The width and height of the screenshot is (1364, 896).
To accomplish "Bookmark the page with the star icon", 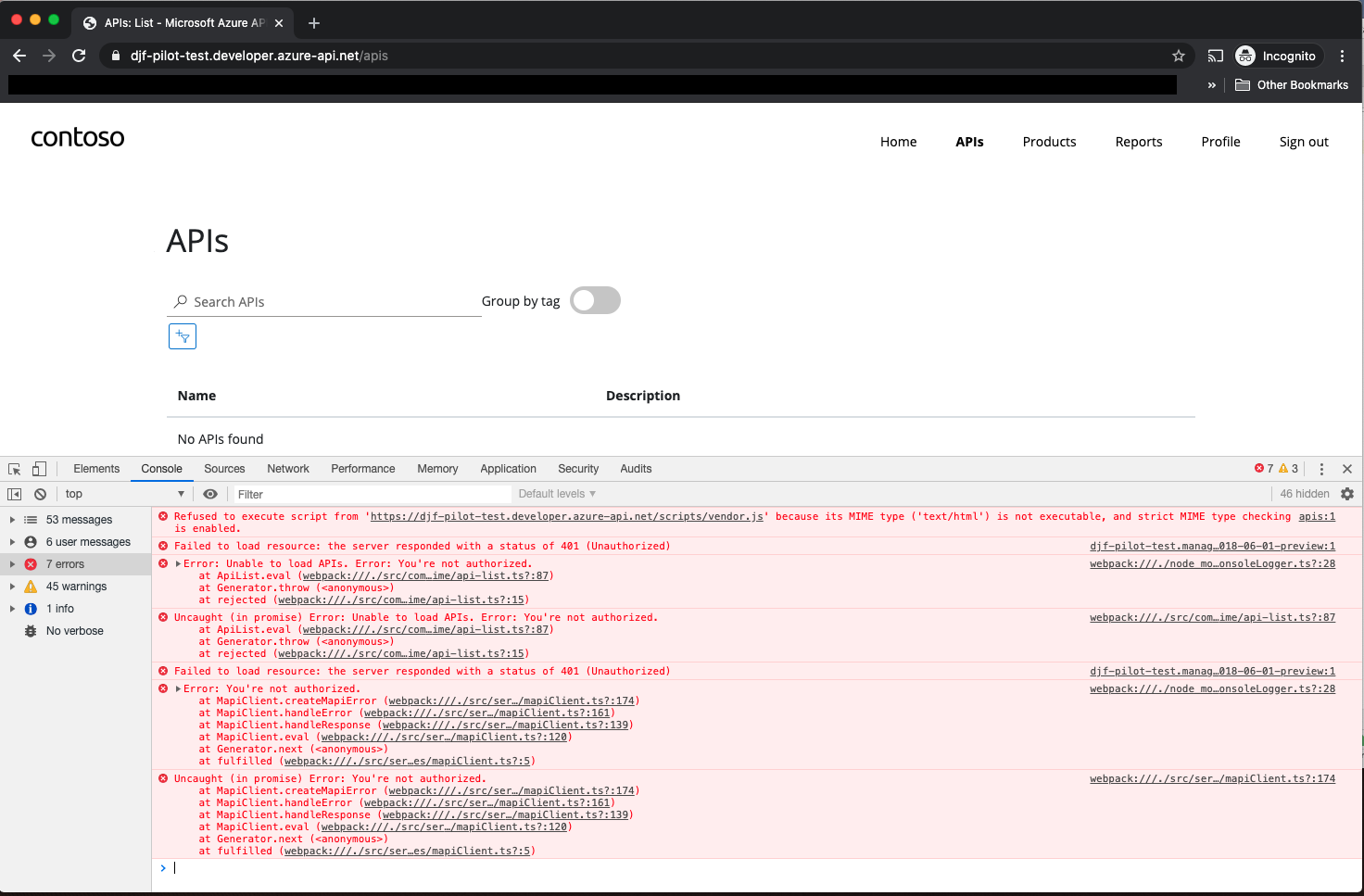I will pyautogui.click(x=1179, y=56).
